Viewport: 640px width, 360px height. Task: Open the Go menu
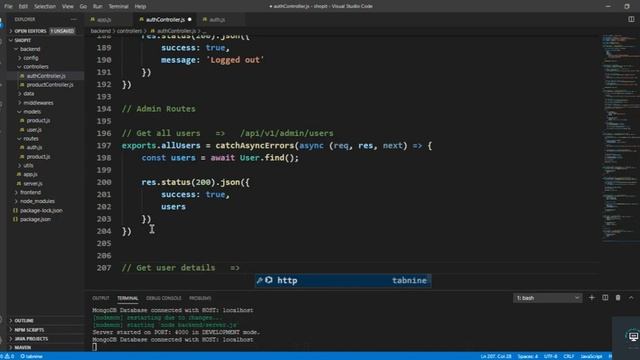83,7
